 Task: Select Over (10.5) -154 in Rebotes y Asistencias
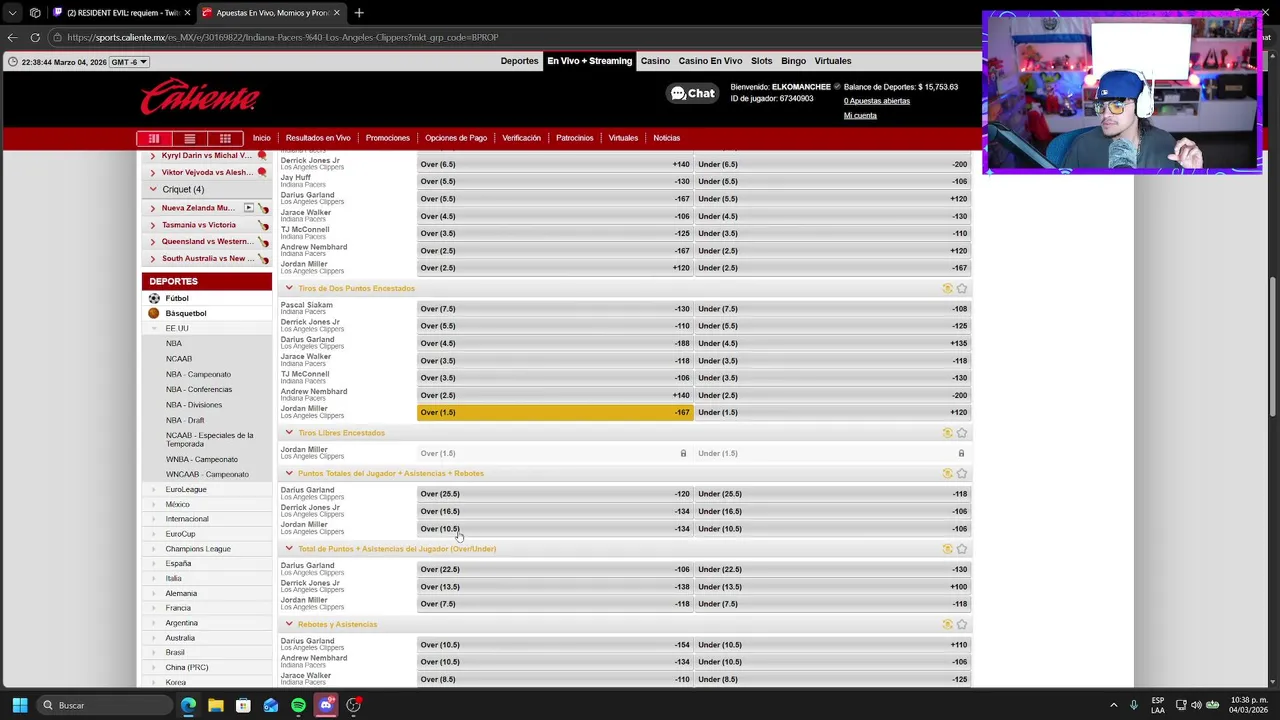pos(555,645)
